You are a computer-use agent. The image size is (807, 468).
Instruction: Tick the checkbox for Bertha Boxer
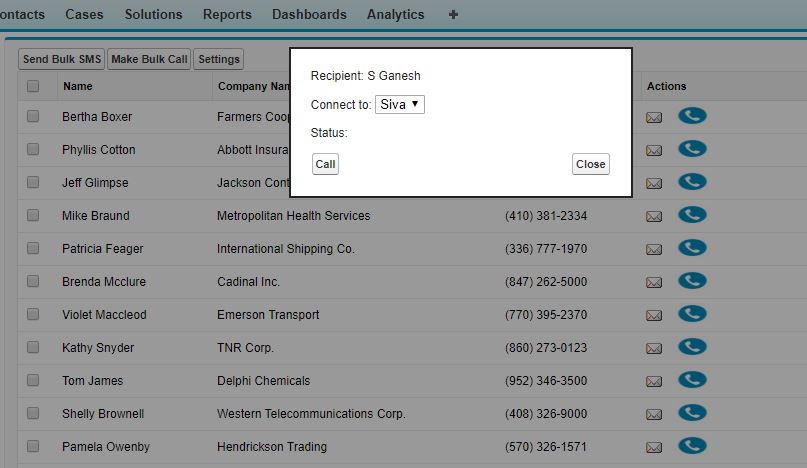pos(33,117)
